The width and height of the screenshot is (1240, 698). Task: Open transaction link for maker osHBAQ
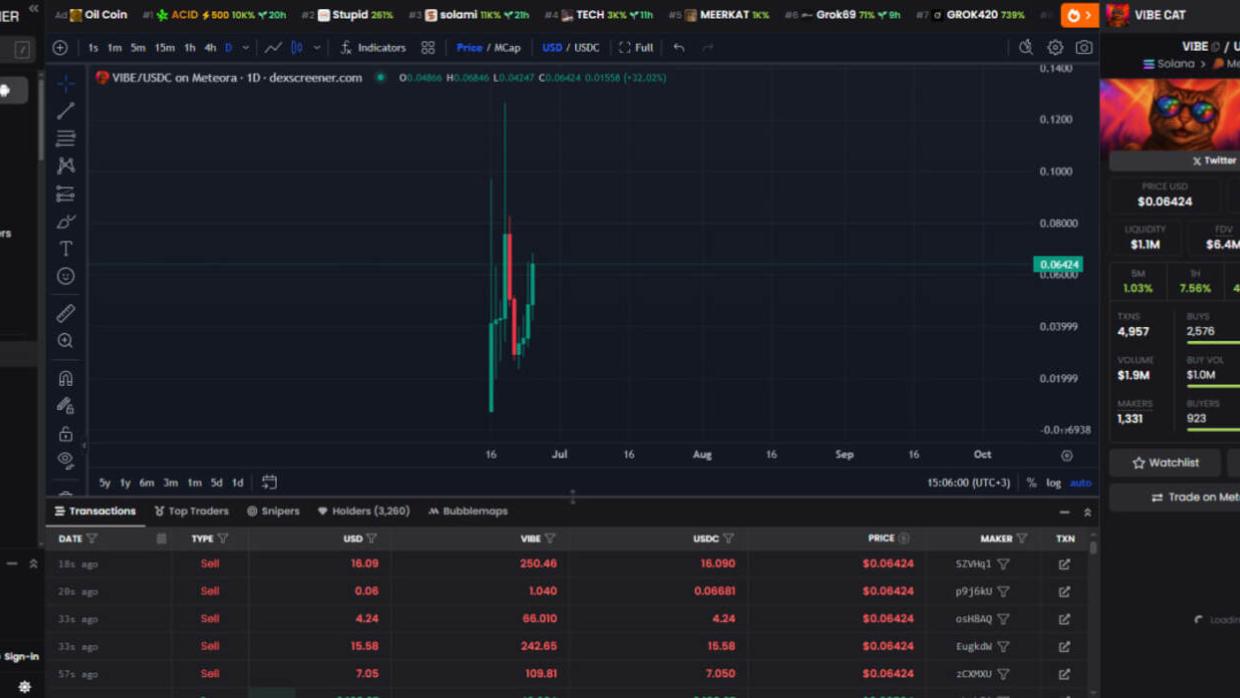(x=1064, y=619)
